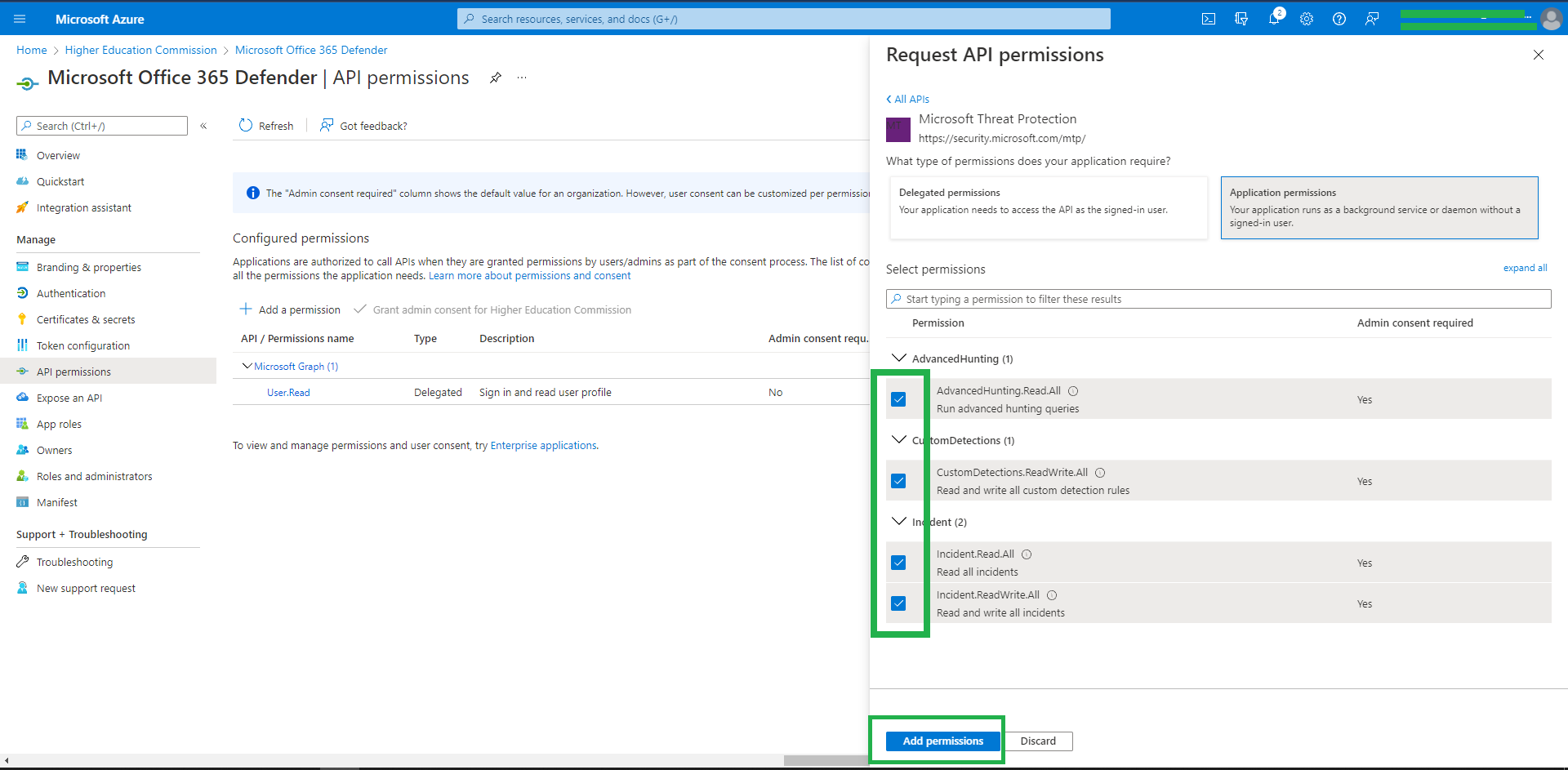Open the Enterprise applications link
This screenshot has width=1568, height=770.
click(543, 445)
